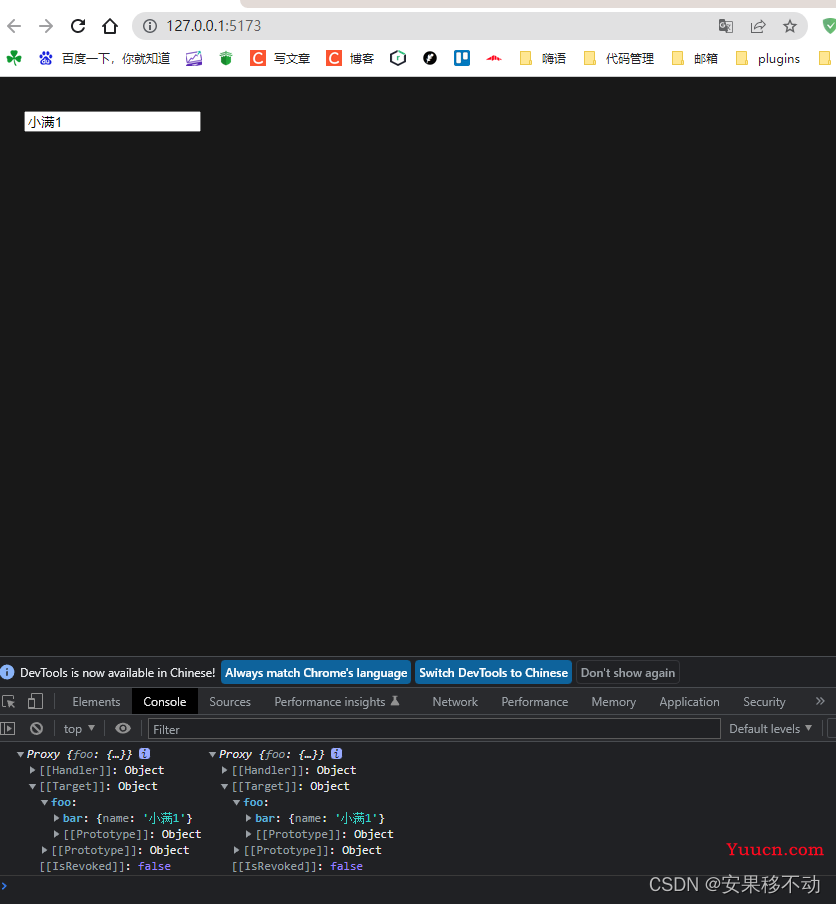The height and width of the screenshot is (904, 836).
Task: Open the Trello bookmark icon
Action: pyautogui.click(x=462, y=58)
